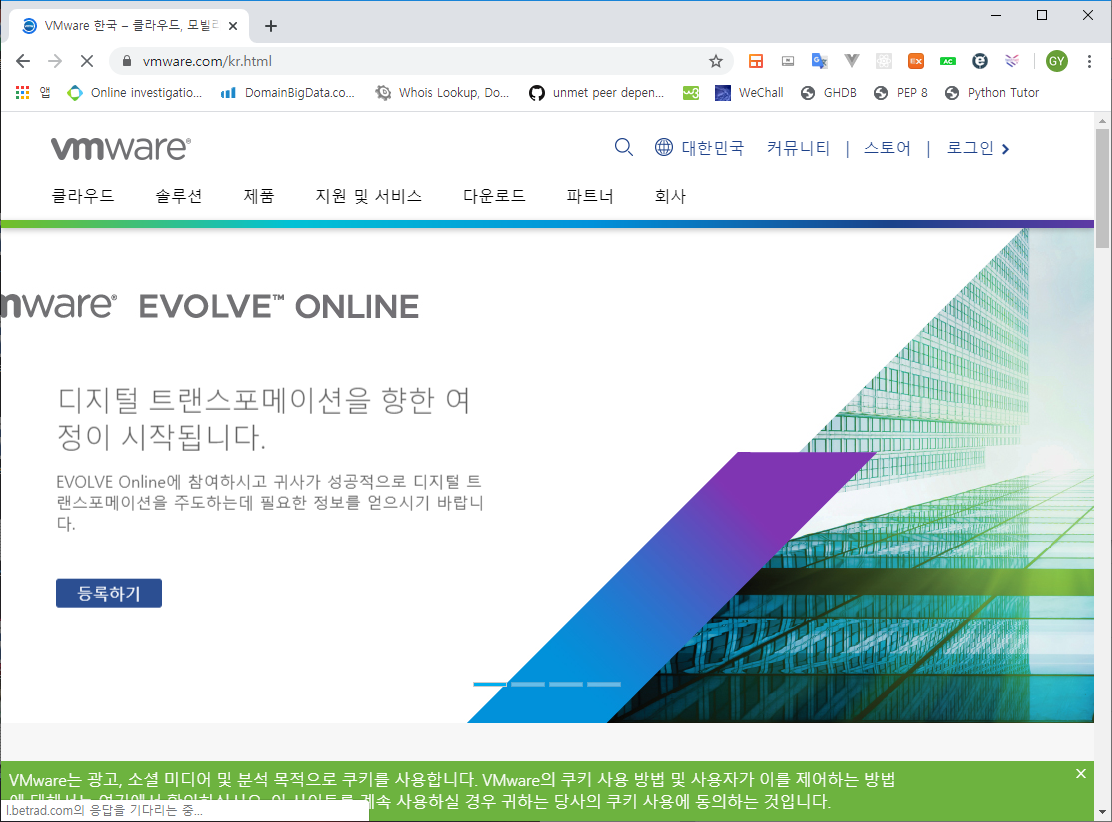Open the 솔루션 menu
The width and height of the screenshot is (1112, 822).
(179, 196)
